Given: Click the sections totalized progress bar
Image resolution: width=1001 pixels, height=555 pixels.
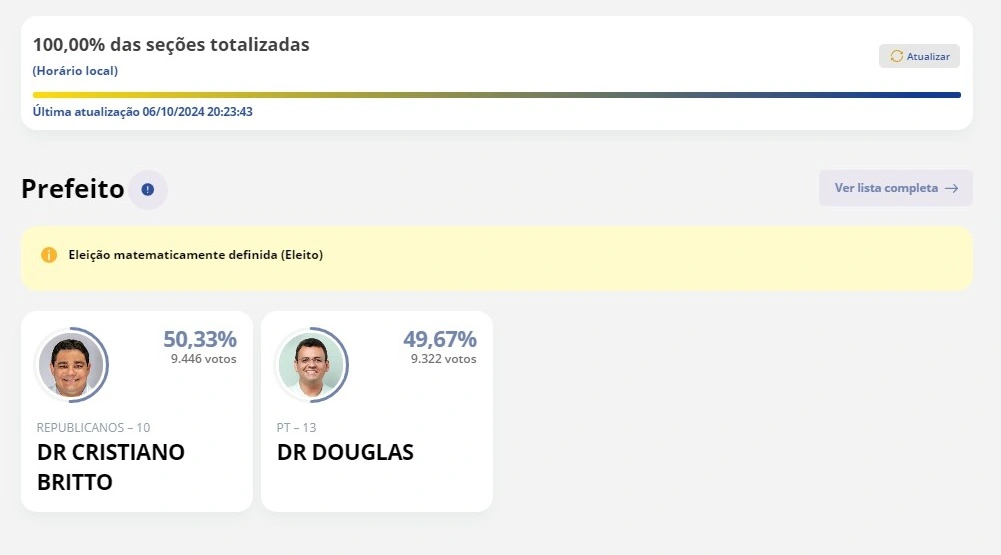Looking at the screenshot, I should click(x=496, y=95).
